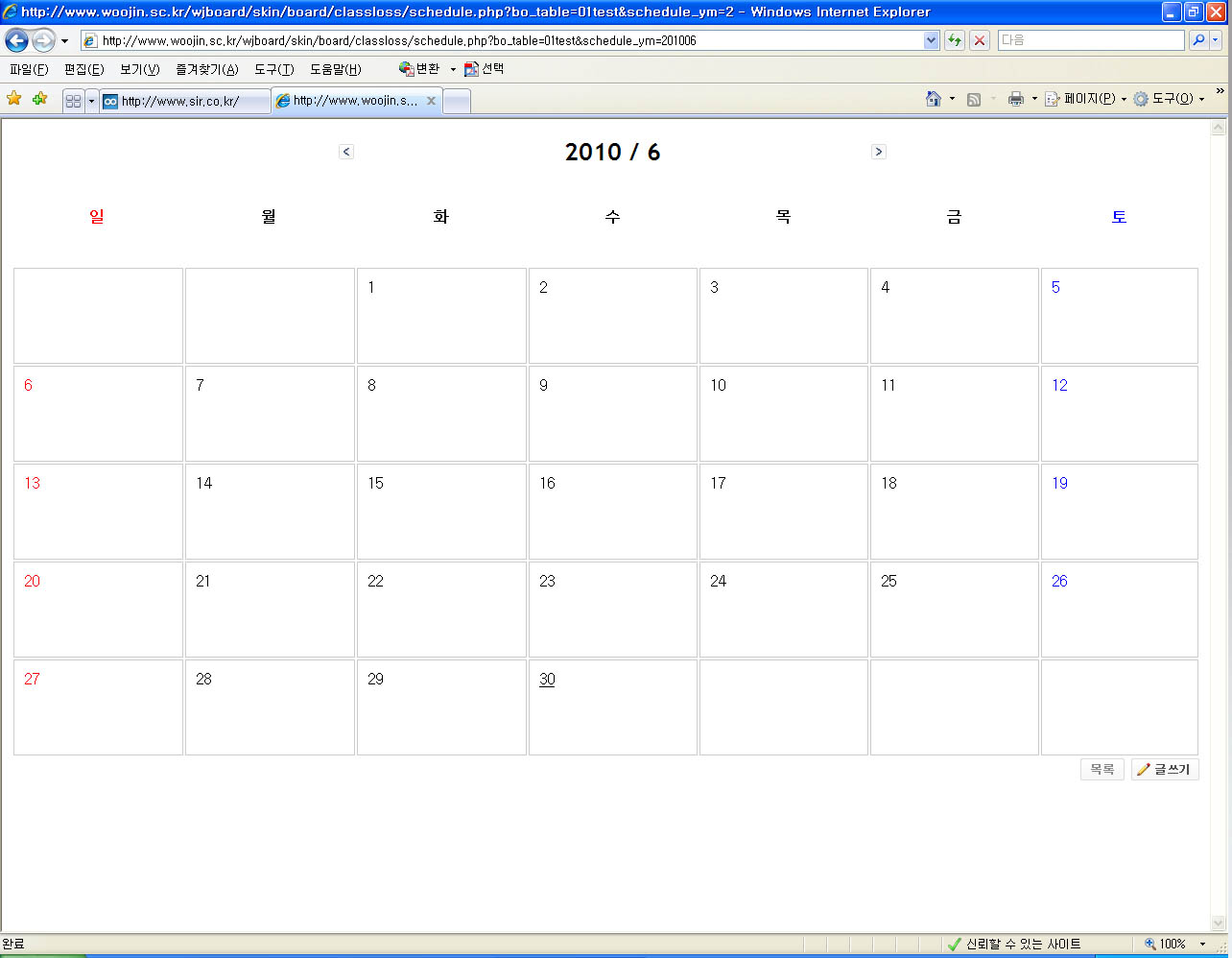Click date 22 in the calendar
Viewport: 1232px width, 958px height.
pos(375,581)
